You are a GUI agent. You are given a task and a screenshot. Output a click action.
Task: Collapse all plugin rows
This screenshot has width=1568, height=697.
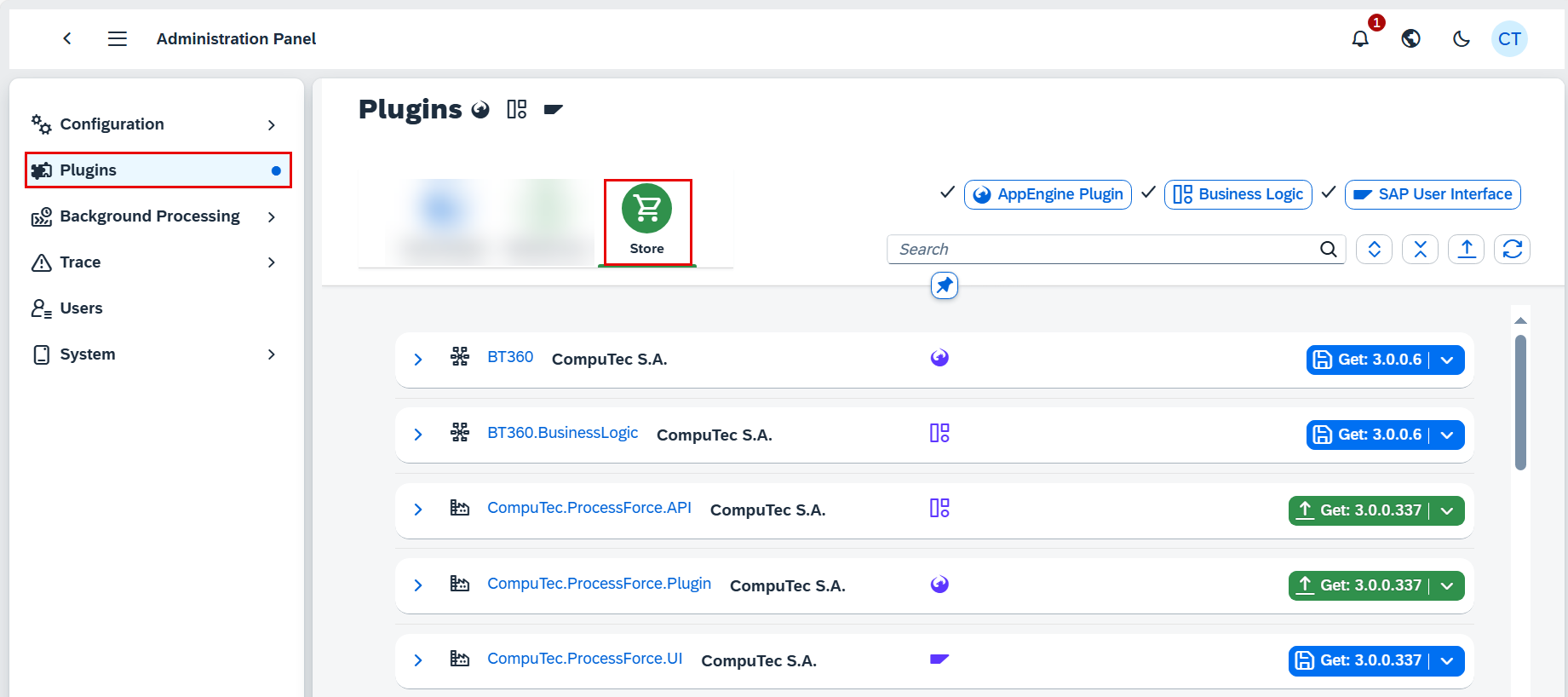click(1420, 249)
